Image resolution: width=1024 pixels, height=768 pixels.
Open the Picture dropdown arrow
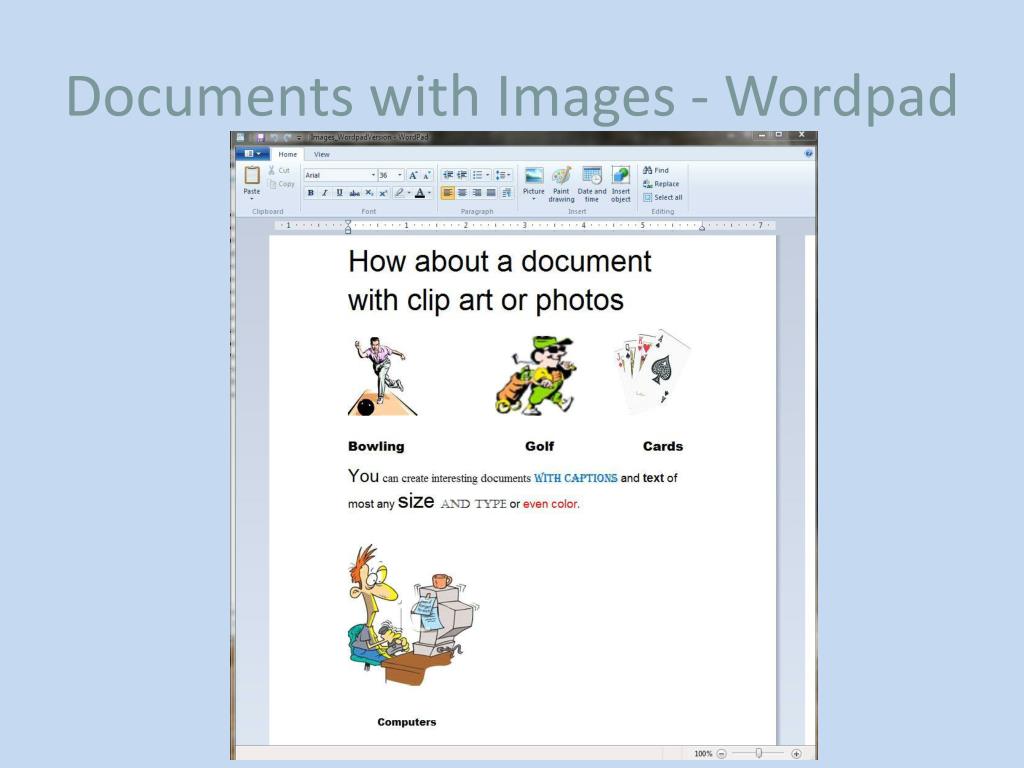(534, 199)
